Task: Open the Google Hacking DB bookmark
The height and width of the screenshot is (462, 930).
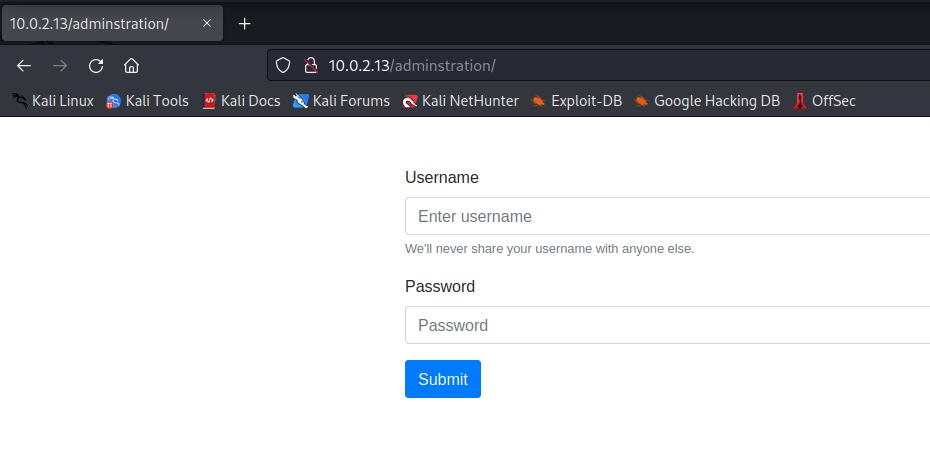Action: 707,101
